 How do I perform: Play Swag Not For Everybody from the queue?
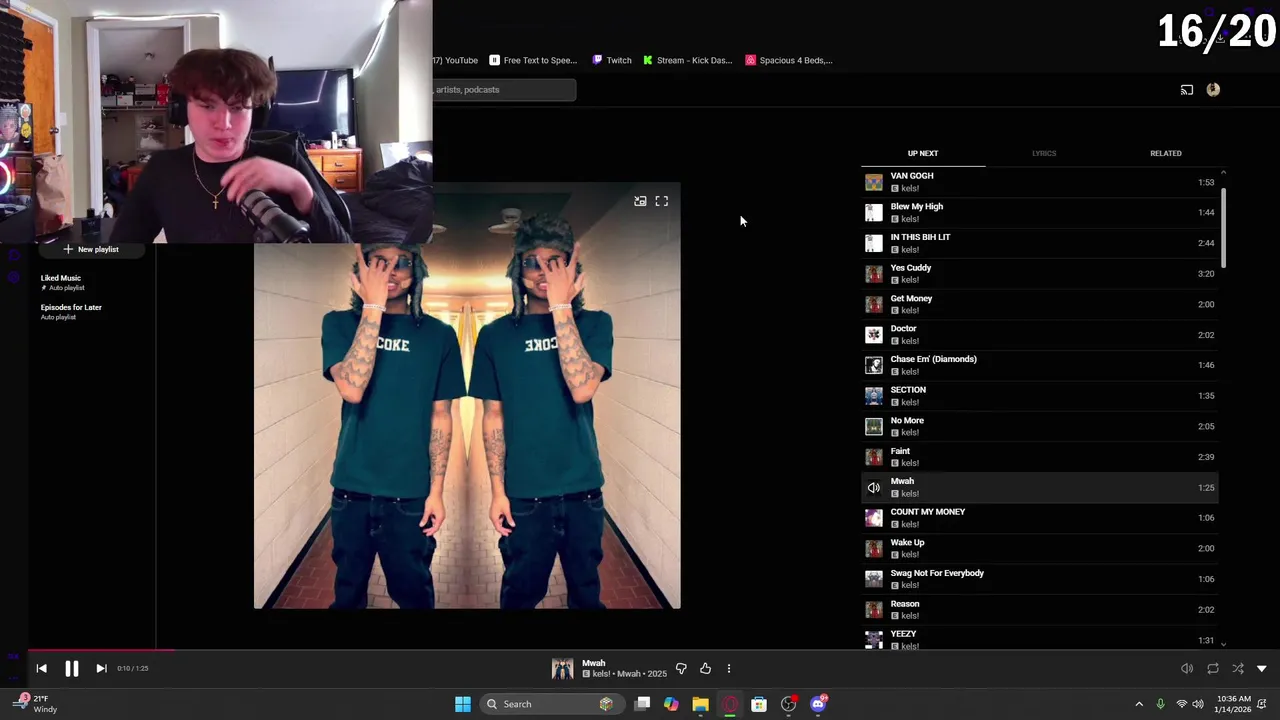pos(1040,578)
